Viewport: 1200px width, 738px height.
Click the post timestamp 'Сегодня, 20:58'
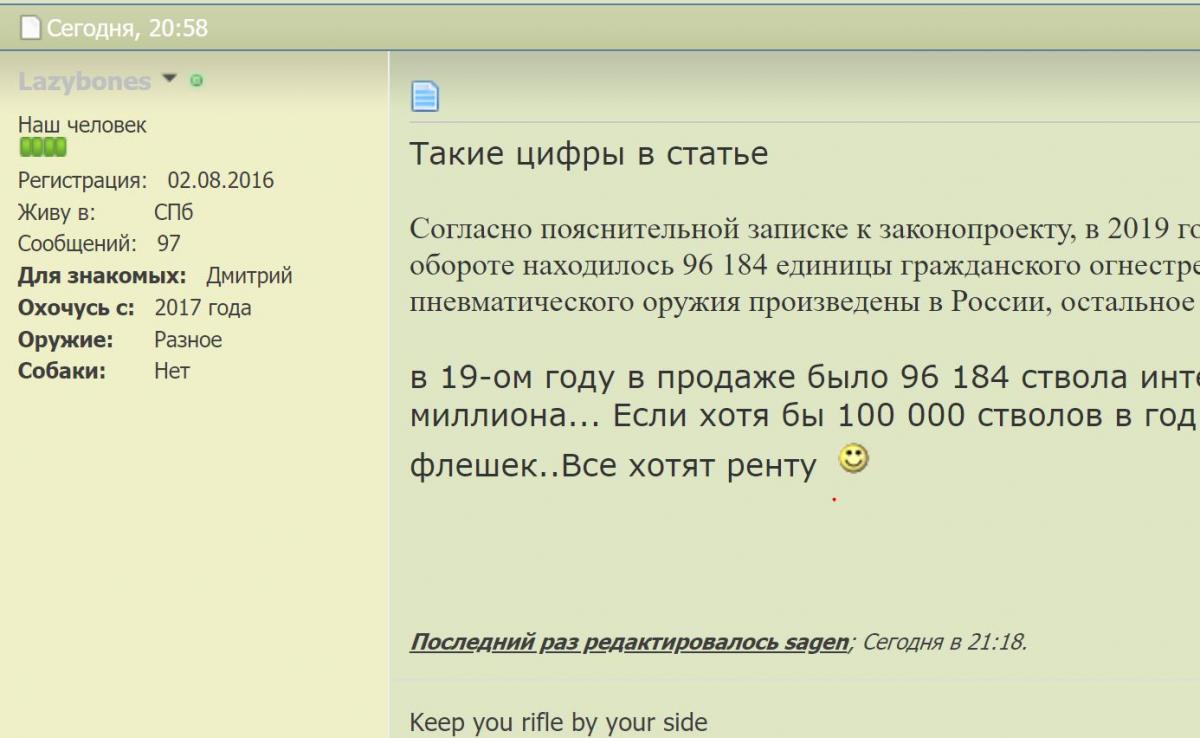(127, 29)
